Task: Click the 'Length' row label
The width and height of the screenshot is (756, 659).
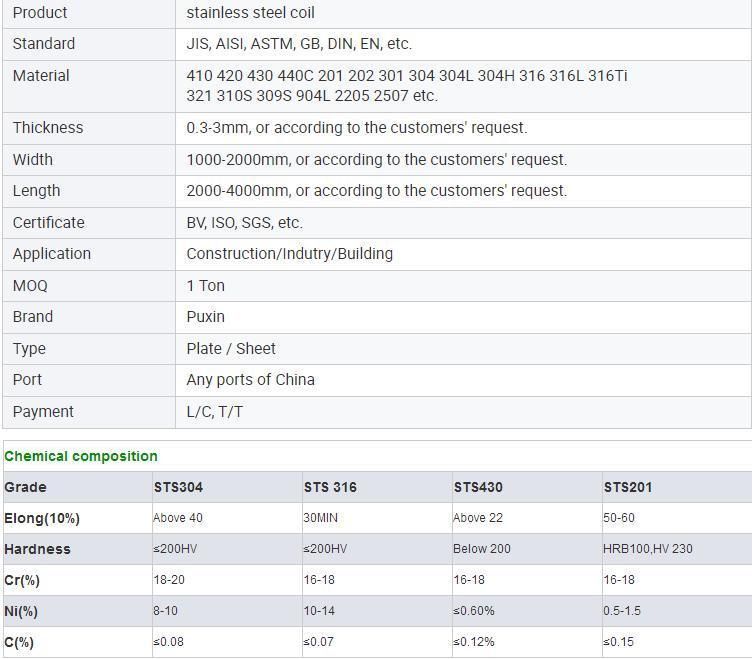Action: tap(37, 191)
